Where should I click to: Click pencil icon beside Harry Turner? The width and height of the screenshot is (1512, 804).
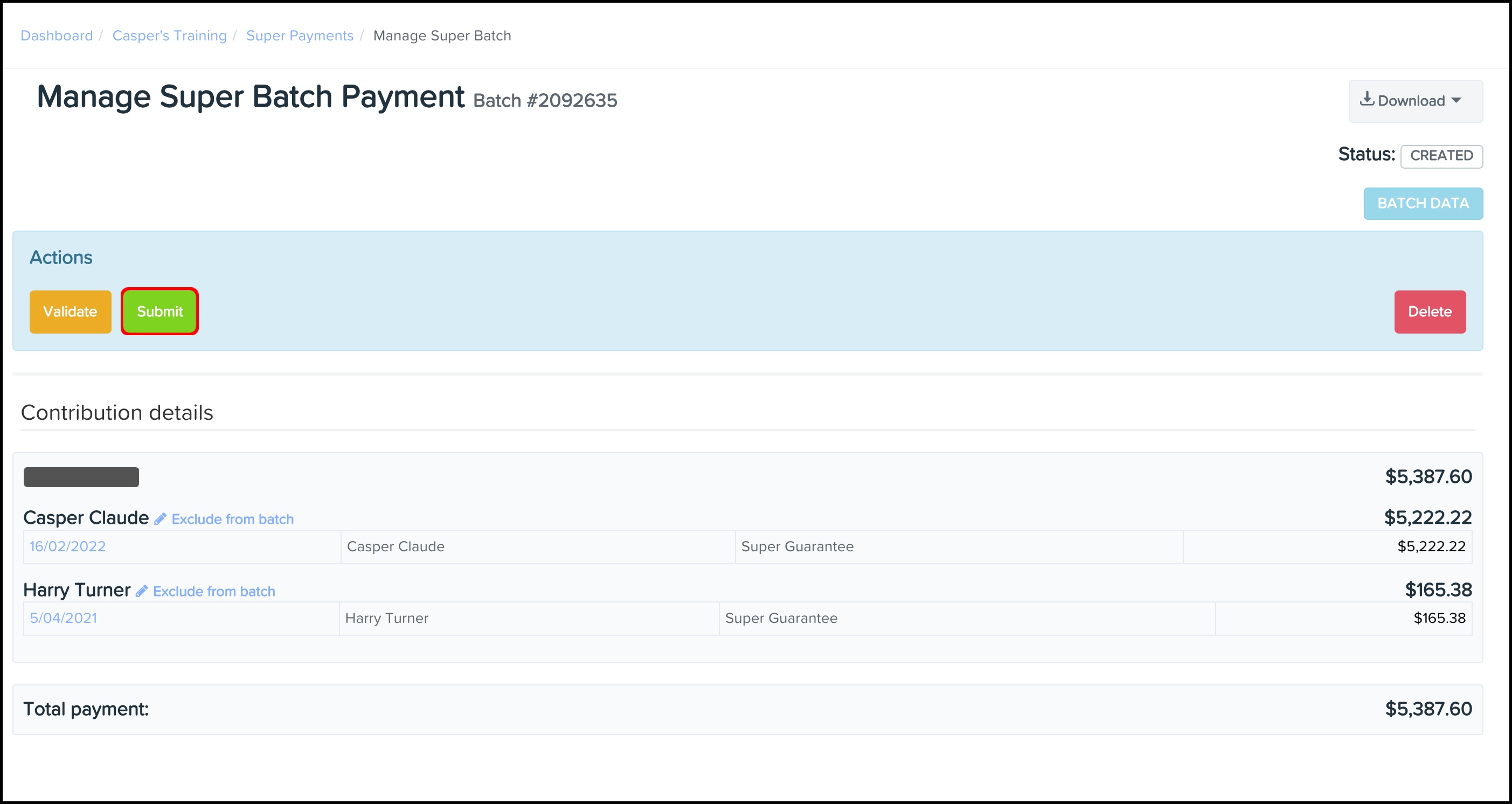(x=142, y=591)
